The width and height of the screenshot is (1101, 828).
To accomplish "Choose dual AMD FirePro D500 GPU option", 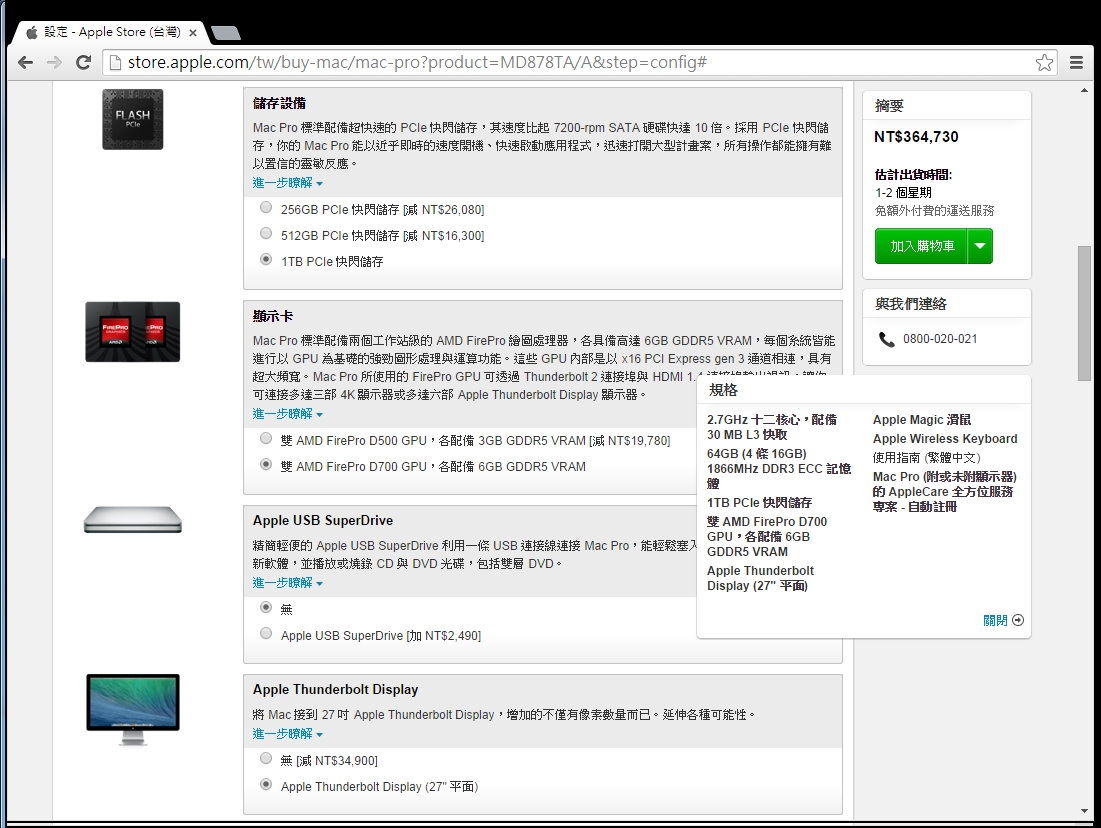I will coord(266,438).
